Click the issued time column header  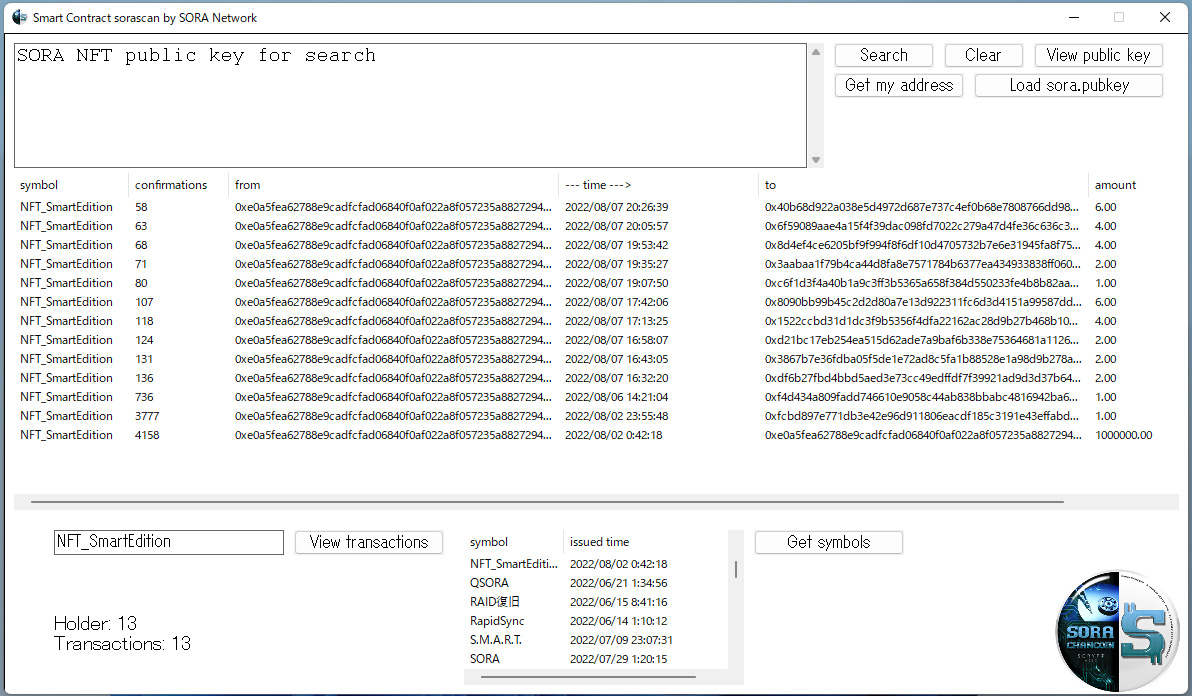(x=645, y=542)
